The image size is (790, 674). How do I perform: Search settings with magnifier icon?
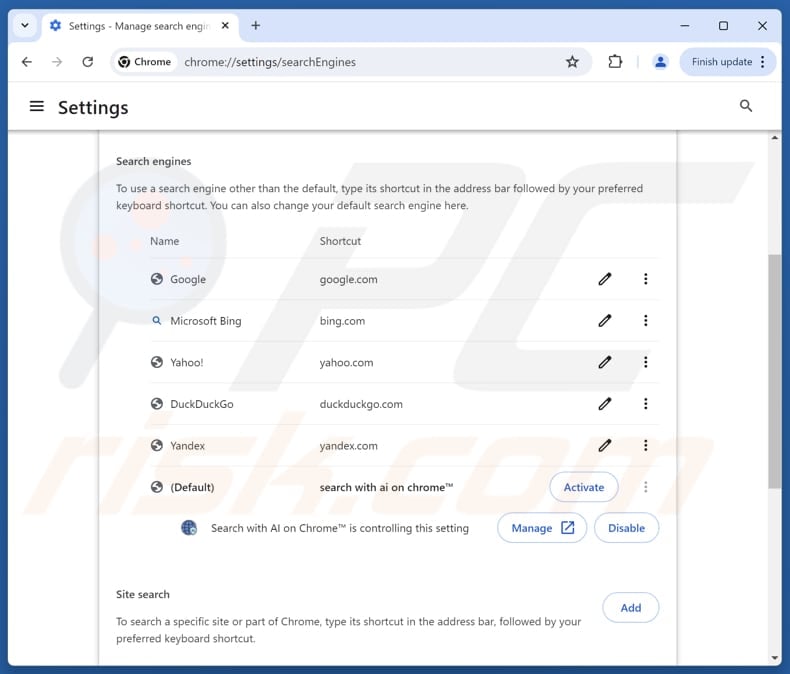(x=746, y=106)
